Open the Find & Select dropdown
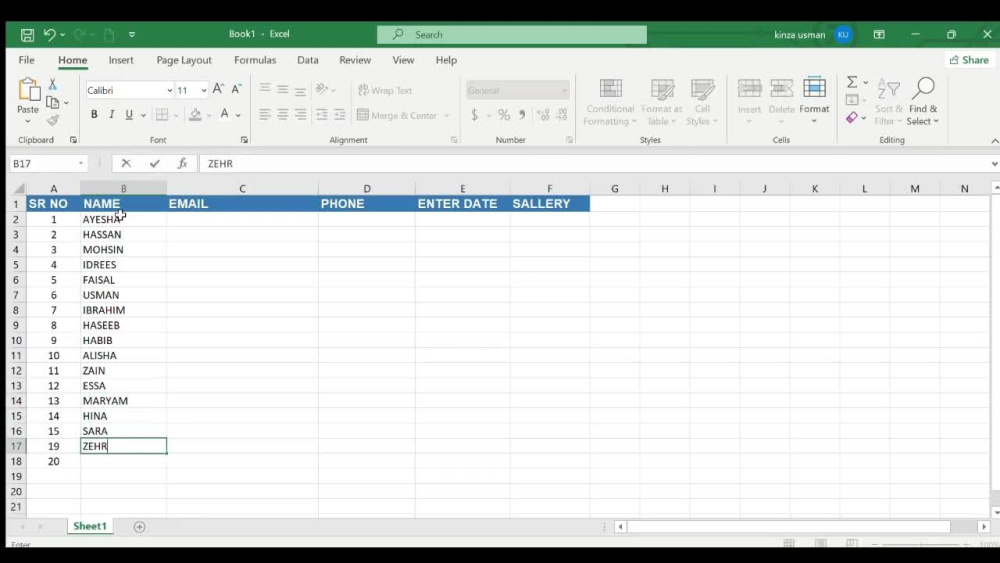This screenshot has width=1000, height=563. click(x=923, y=102)
